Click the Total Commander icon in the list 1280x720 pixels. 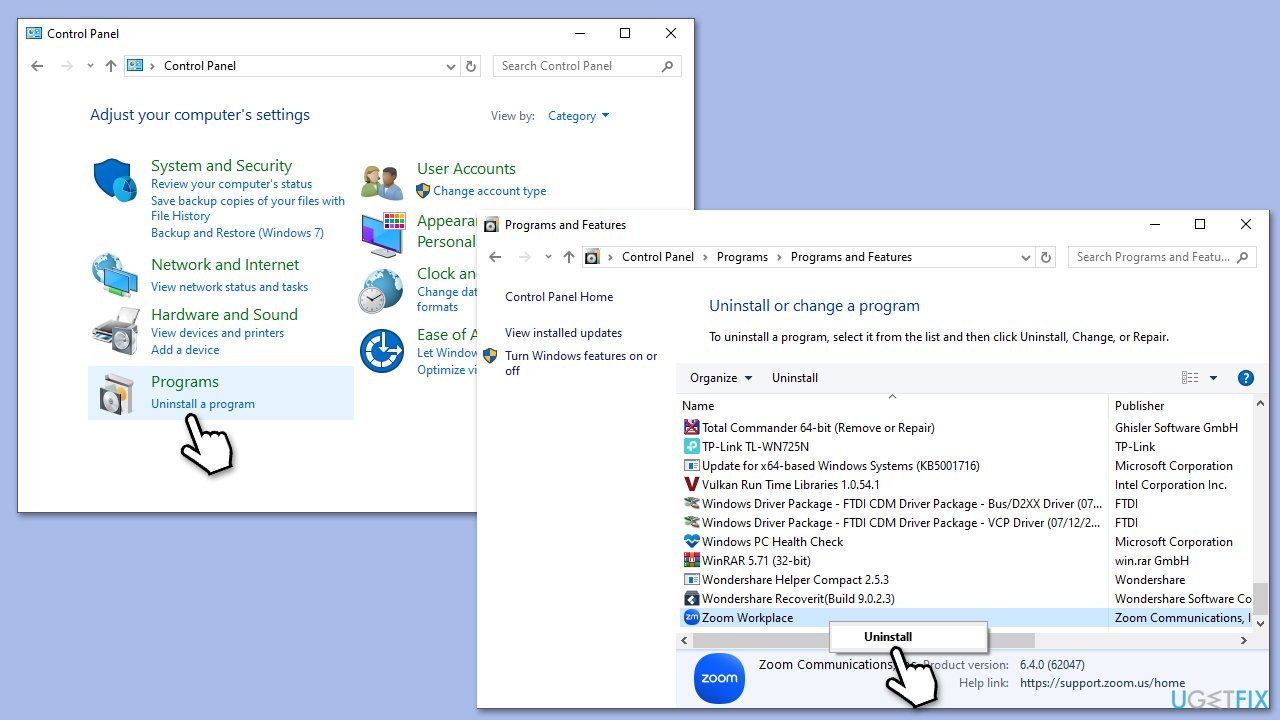pos(691,427)
